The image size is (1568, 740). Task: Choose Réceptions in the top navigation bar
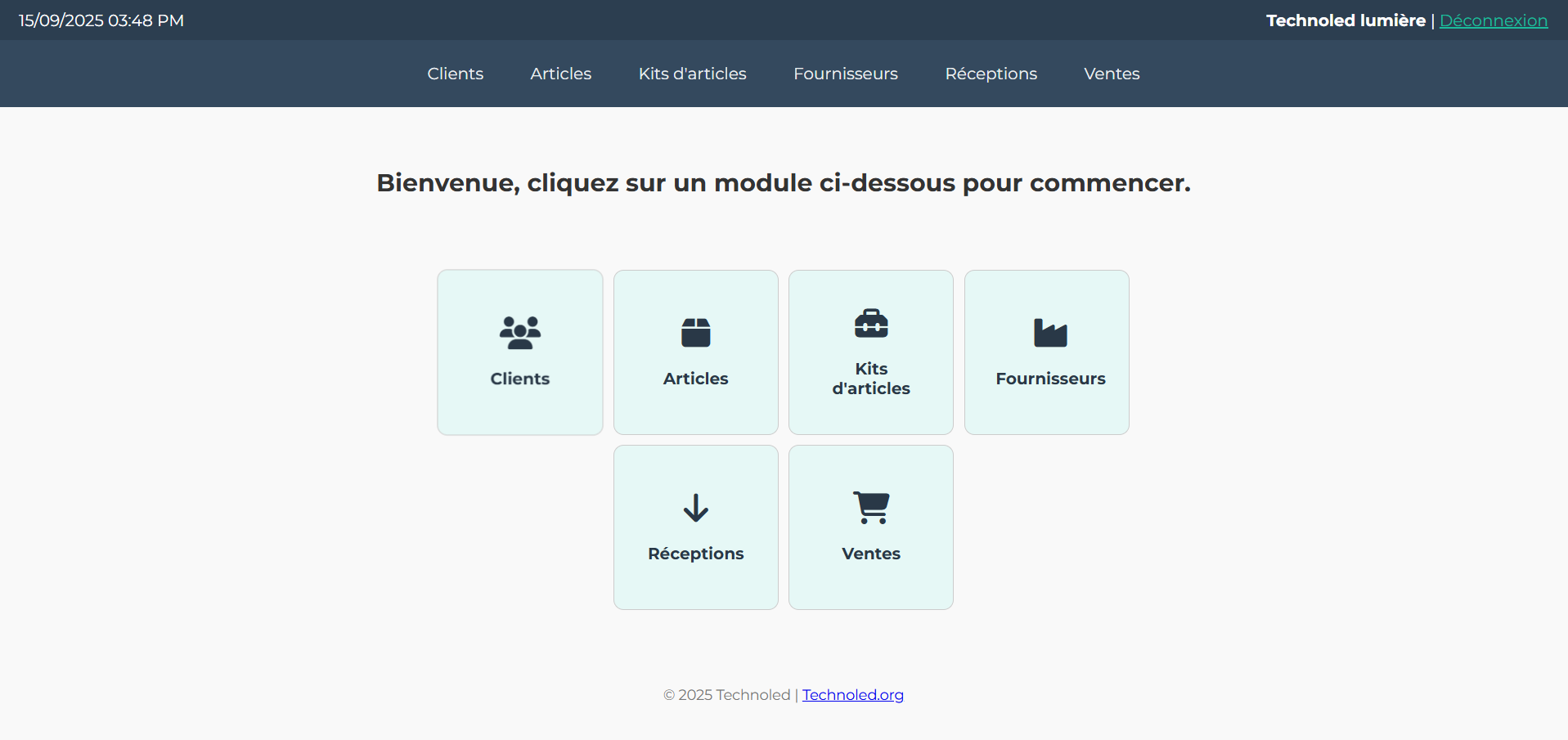click(x=991, y=74)
